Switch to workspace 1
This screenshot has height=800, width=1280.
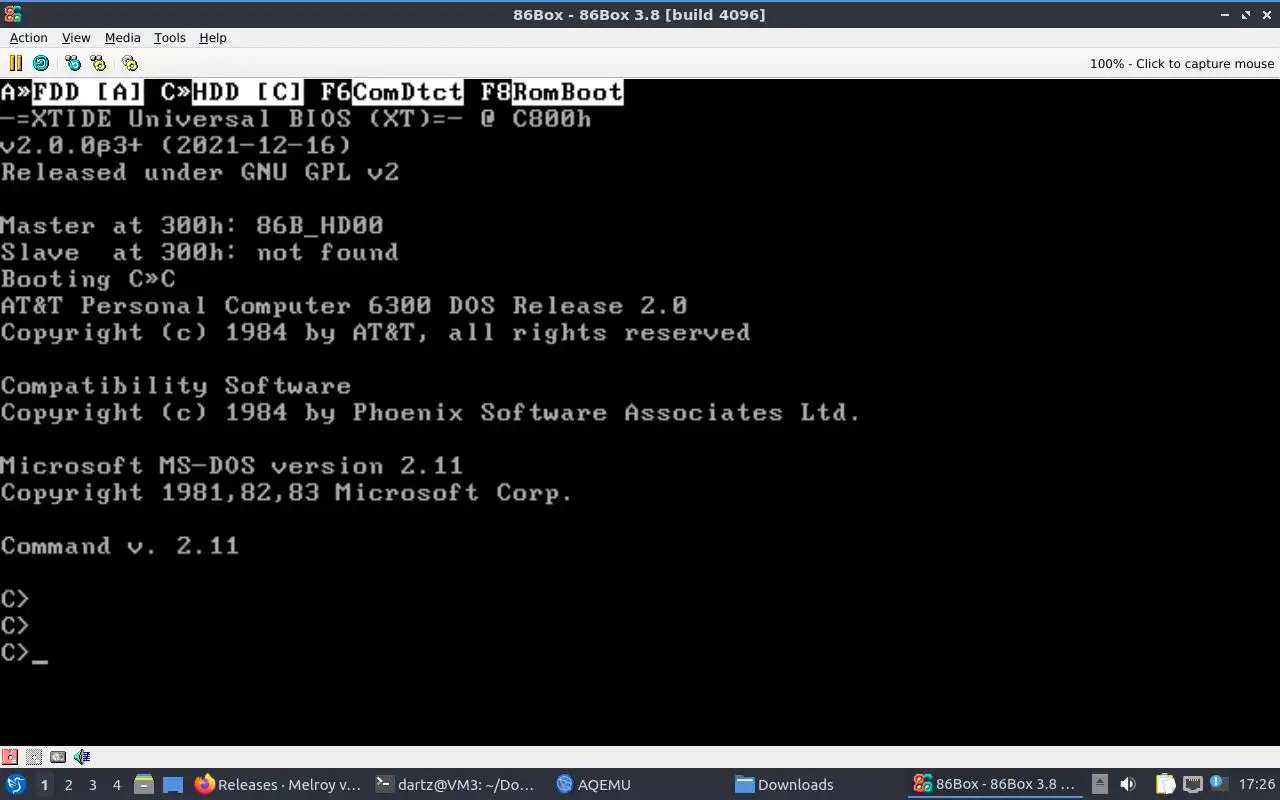pyautogui.click(x=44, y=784)
